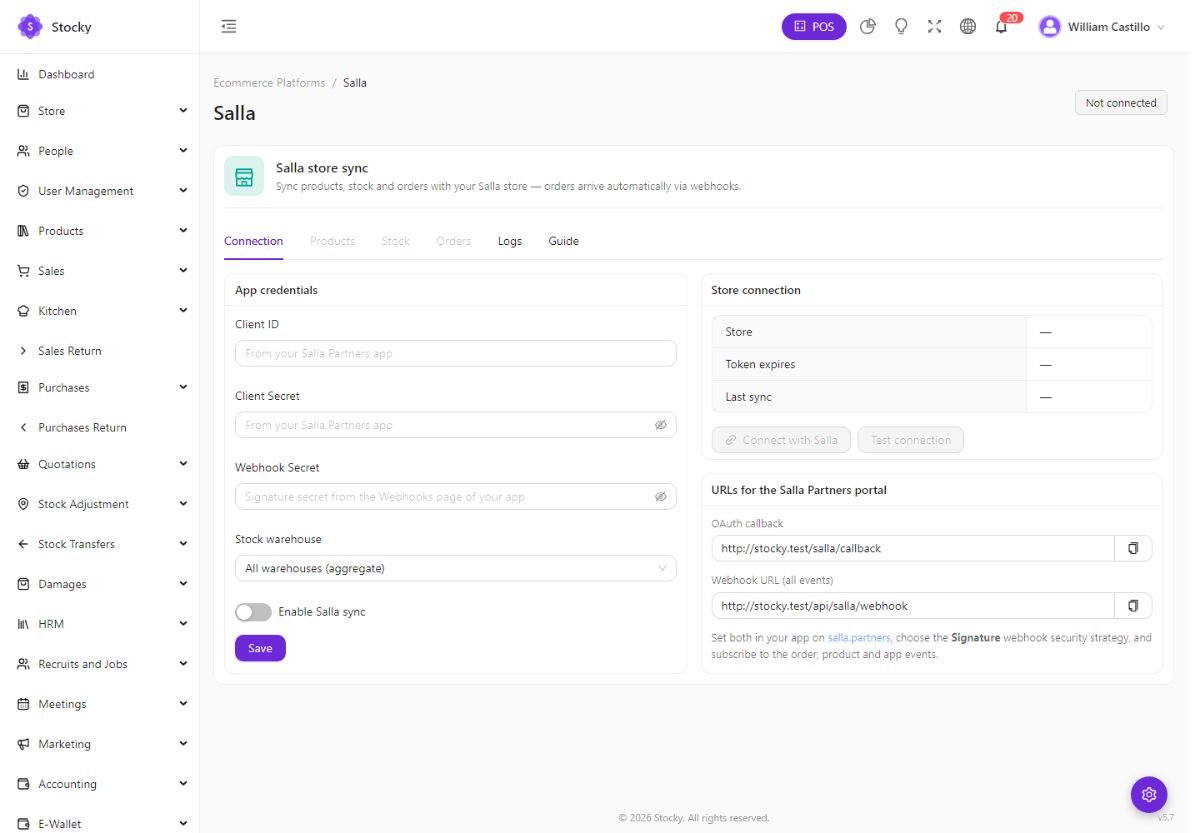Image resolution: width=1200 pixels, height=833 pixels.
Task: Click the Not connected status badge
Action: pyautogui.click(x=1121, y=103)
